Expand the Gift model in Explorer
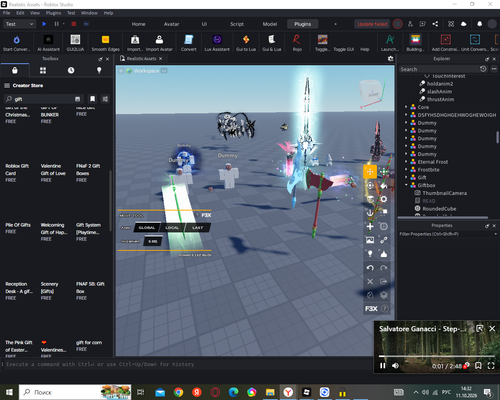The height and width of the screenshot is (400, 500). [x=406, y=177]
